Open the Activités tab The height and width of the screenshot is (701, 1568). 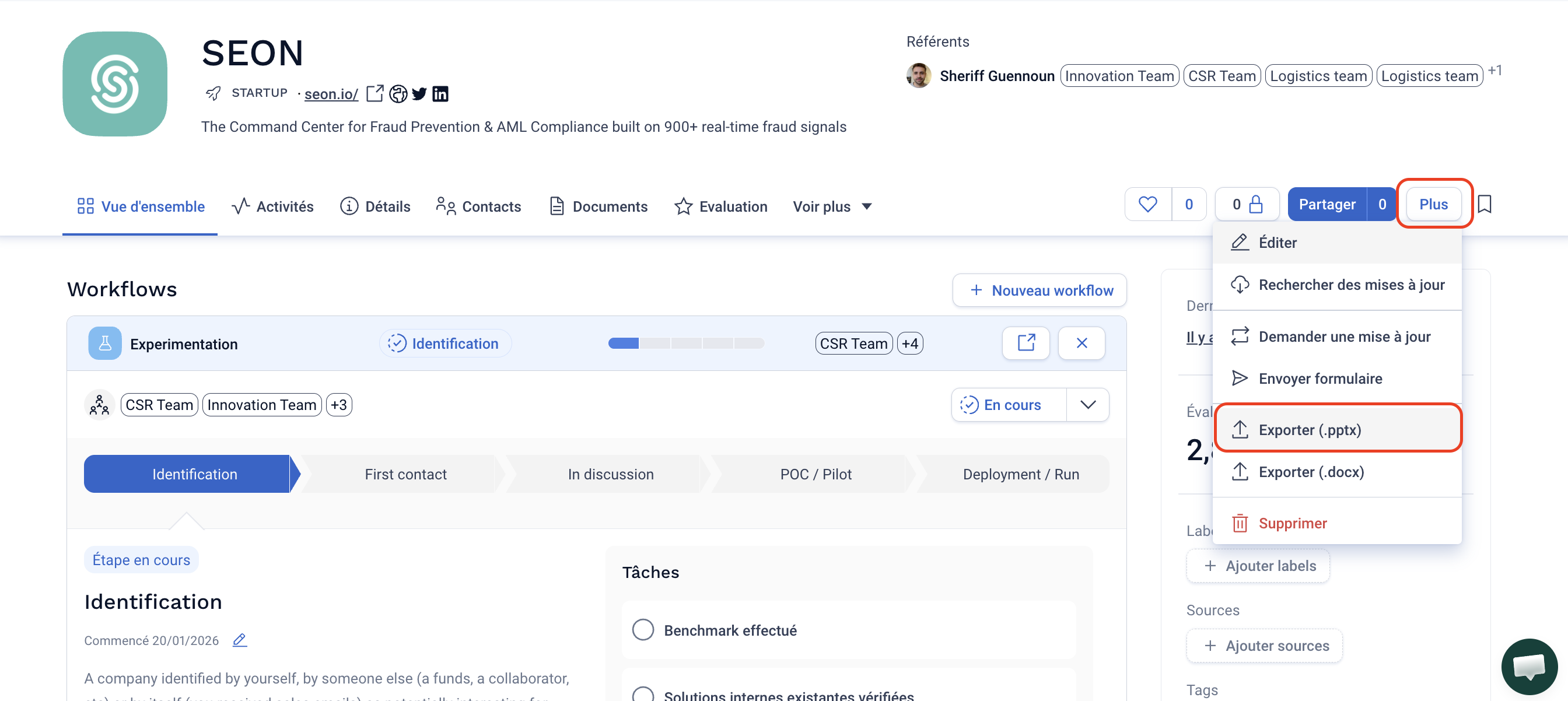pos(272,207)
